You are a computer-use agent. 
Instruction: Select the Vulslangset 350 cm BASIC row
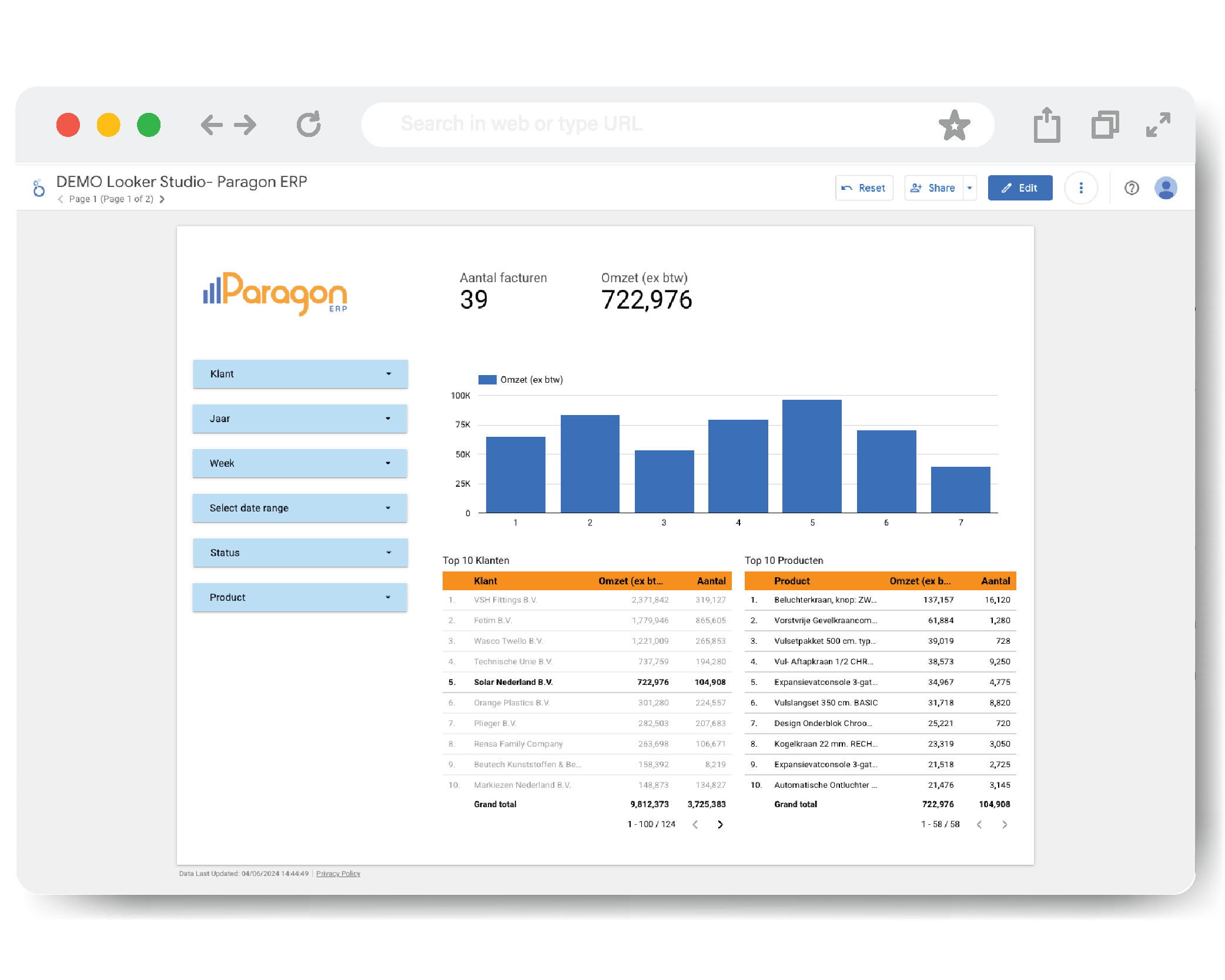(x=880, y=703)
